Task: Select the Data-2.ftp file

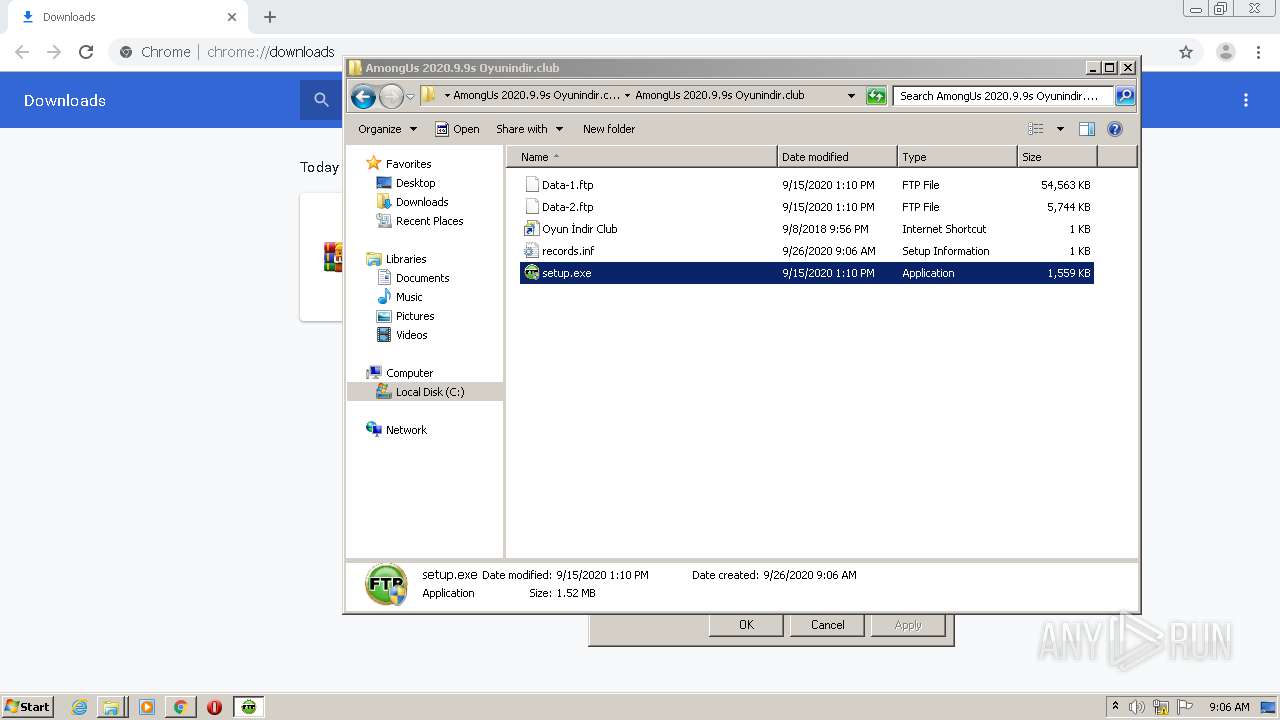Action: coord(807,207)
